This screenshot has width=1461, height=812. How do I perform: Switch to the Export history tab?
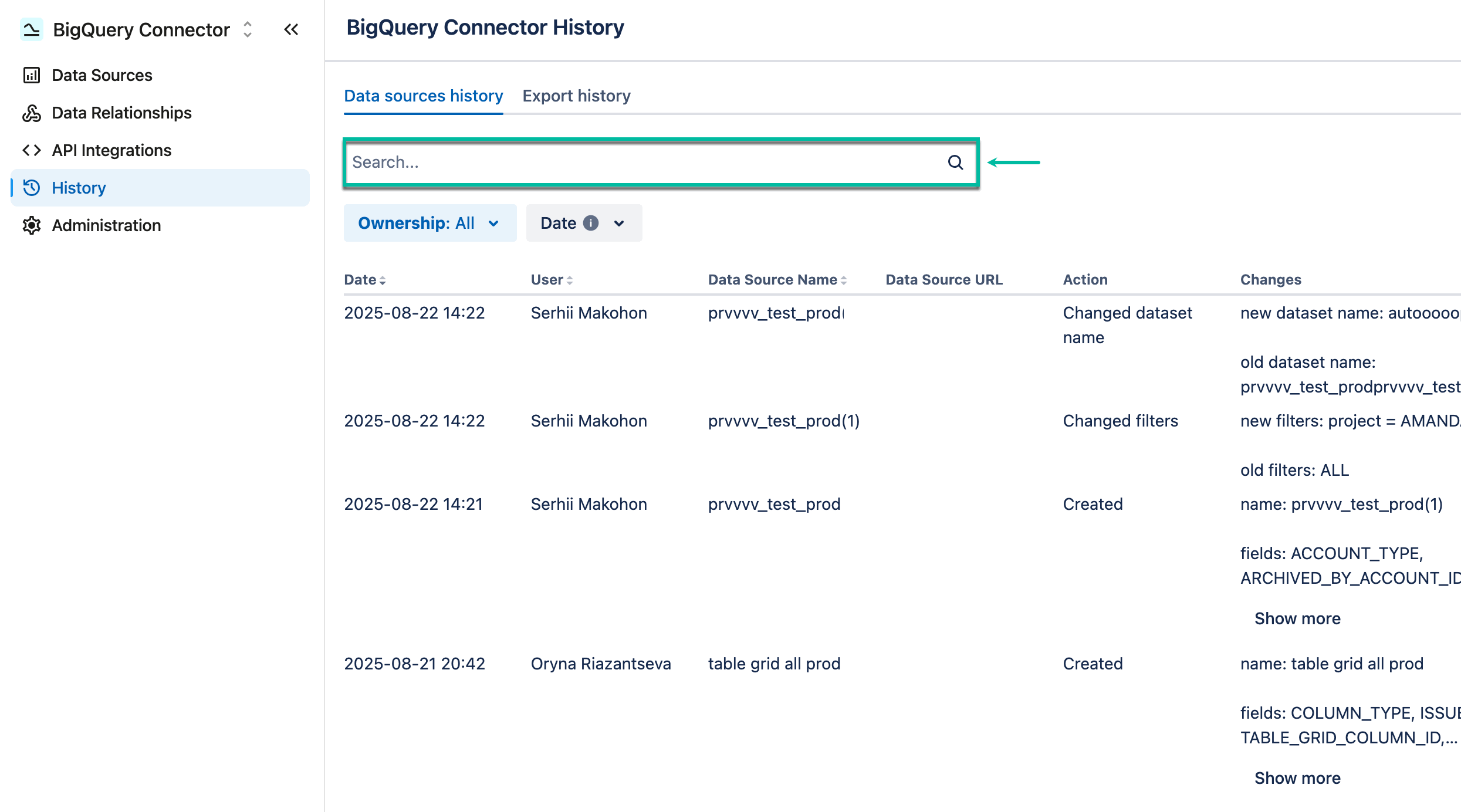(576, 96)
